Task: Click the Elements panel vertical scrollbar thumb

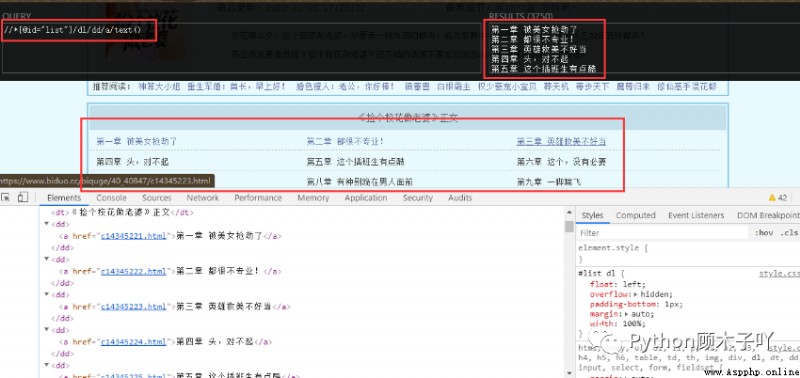Action: tap(569, 227)
